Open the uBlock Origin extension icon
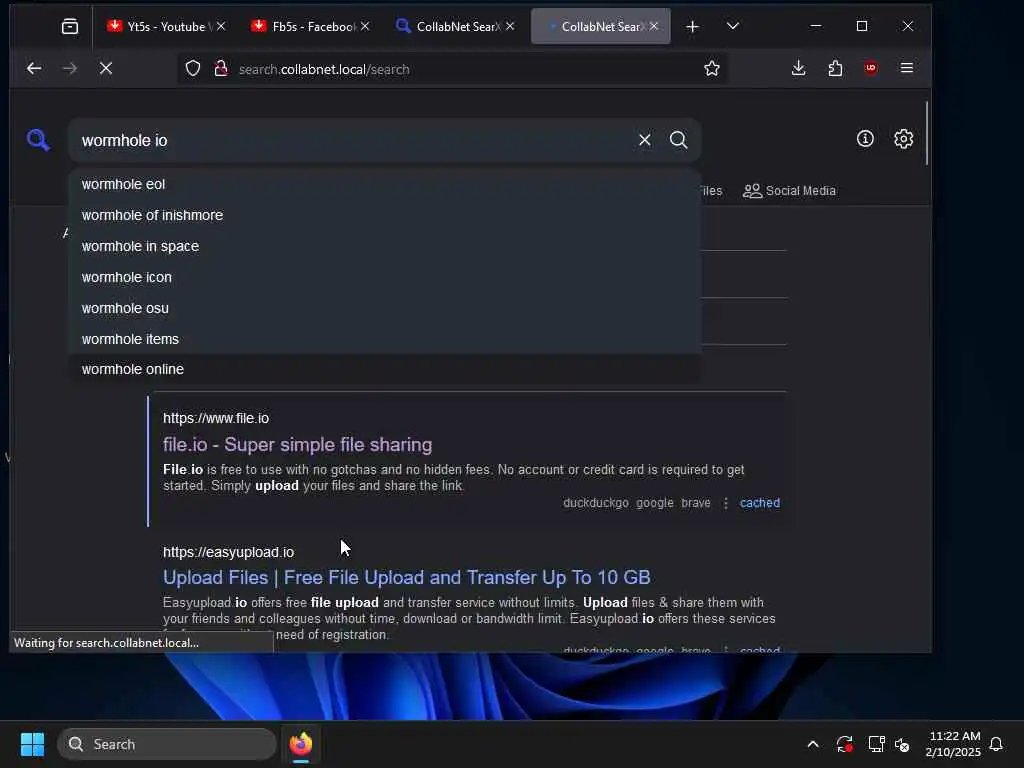The width and height of the screenshot is (1024, 768). click(x=871, y=69)
